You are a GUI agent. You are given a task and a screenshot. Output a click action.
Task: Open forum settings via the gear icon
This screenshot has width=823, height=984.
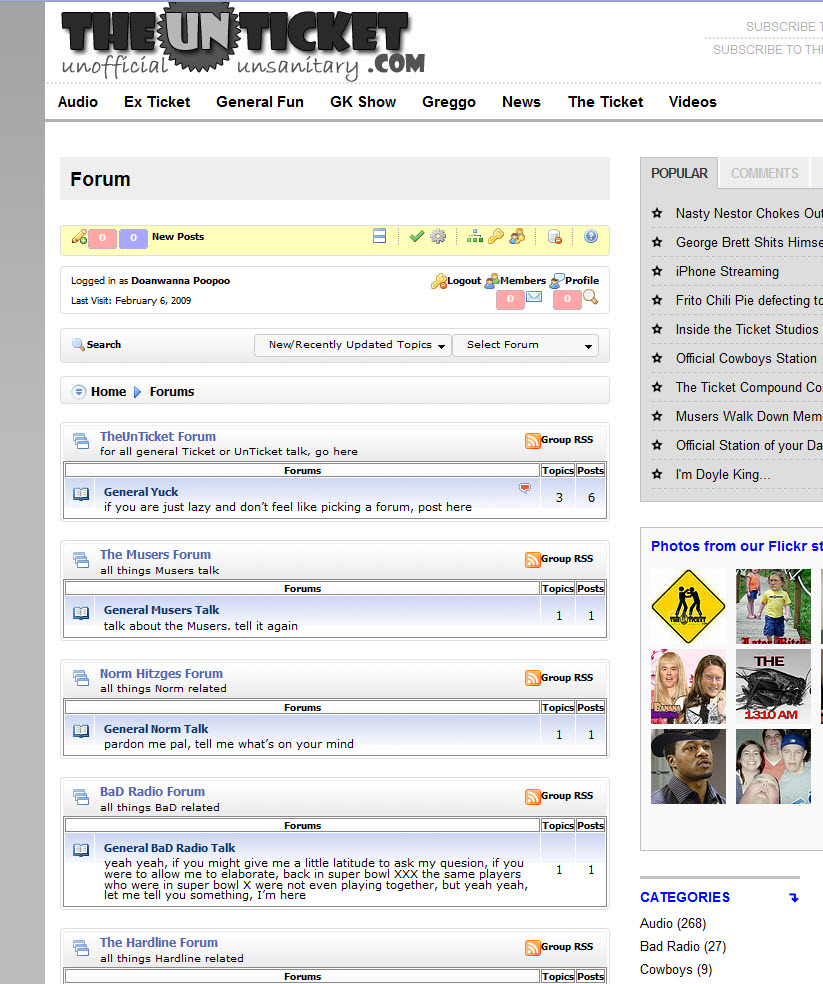pos(438,236)
